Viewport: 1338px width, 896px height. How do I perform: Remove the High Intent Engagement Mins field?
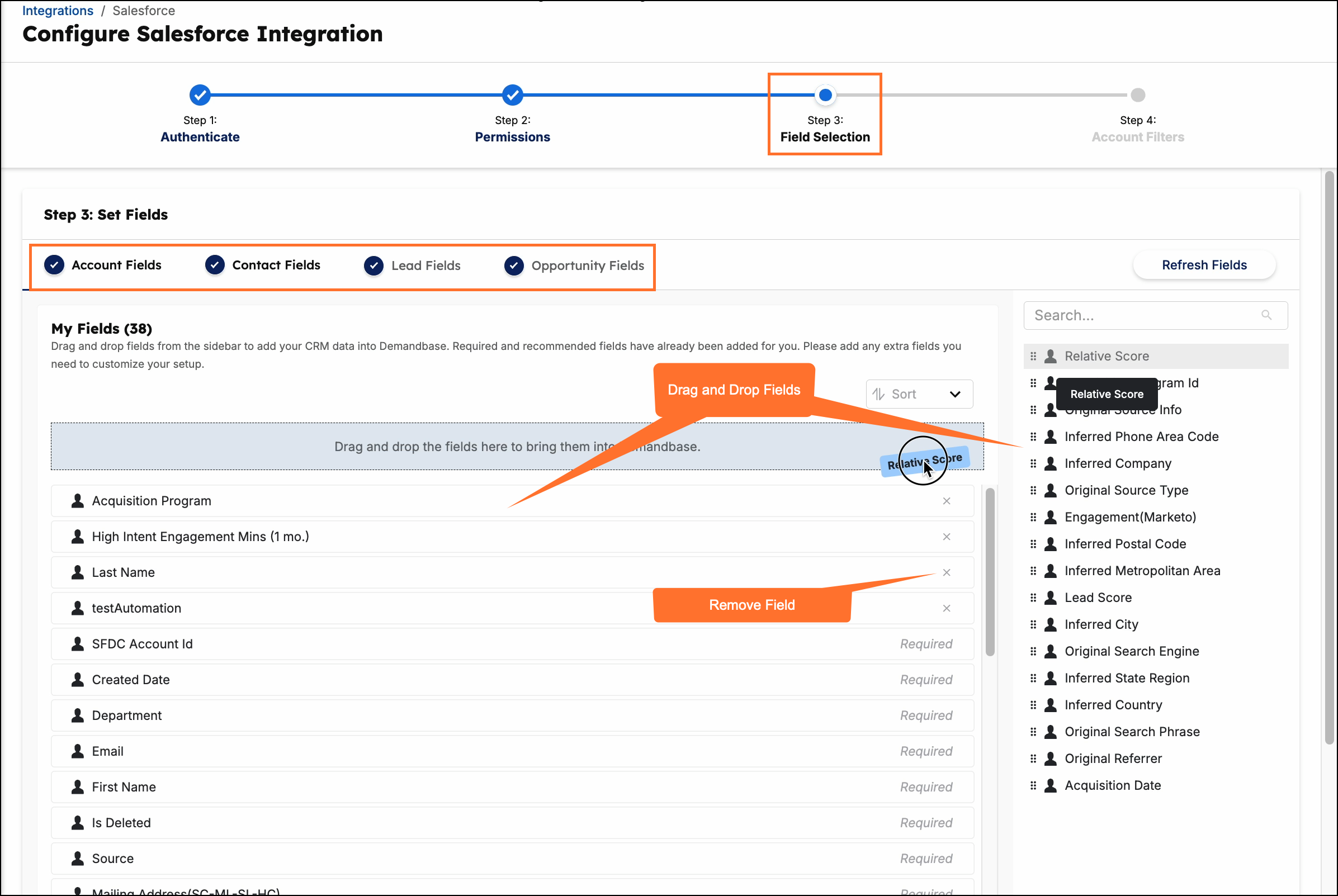[947, 537]
